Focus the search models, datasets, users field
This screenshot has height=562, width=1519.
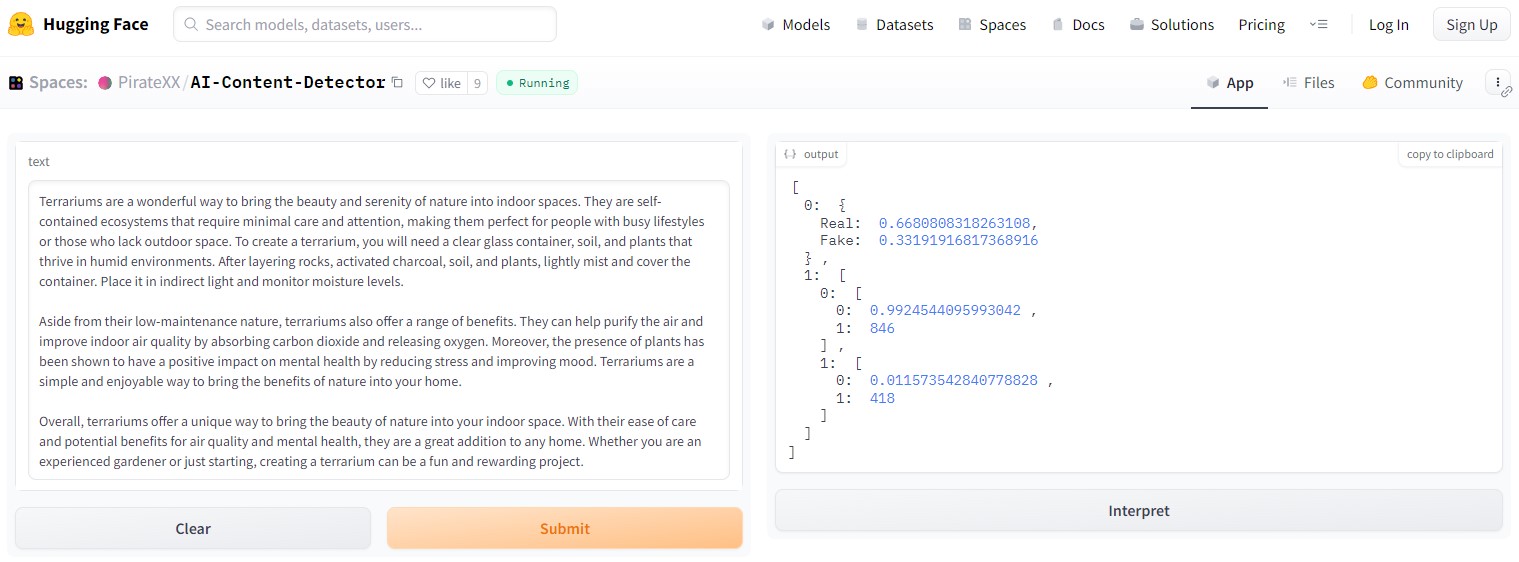pos(365,24)
